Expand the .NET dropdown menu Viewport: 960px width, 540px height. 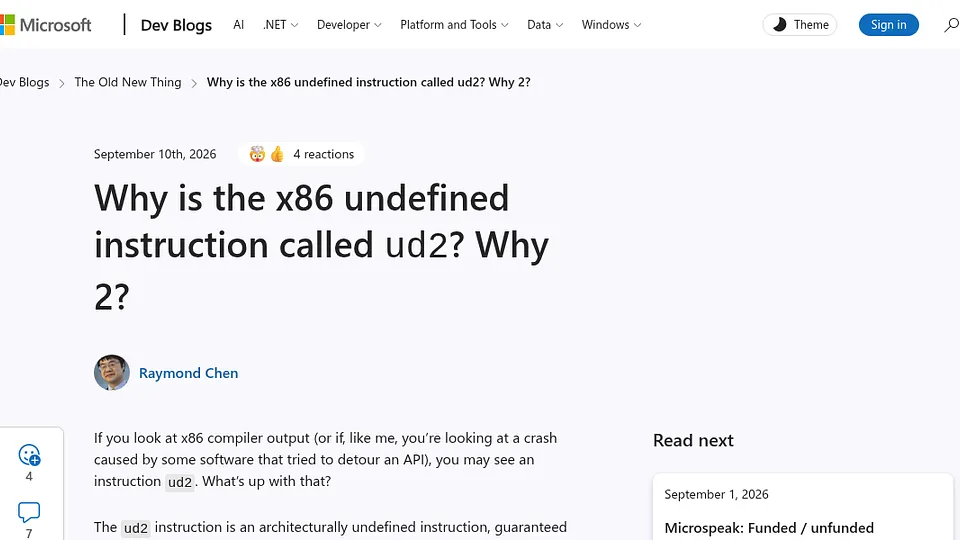(x=280, y=24)
